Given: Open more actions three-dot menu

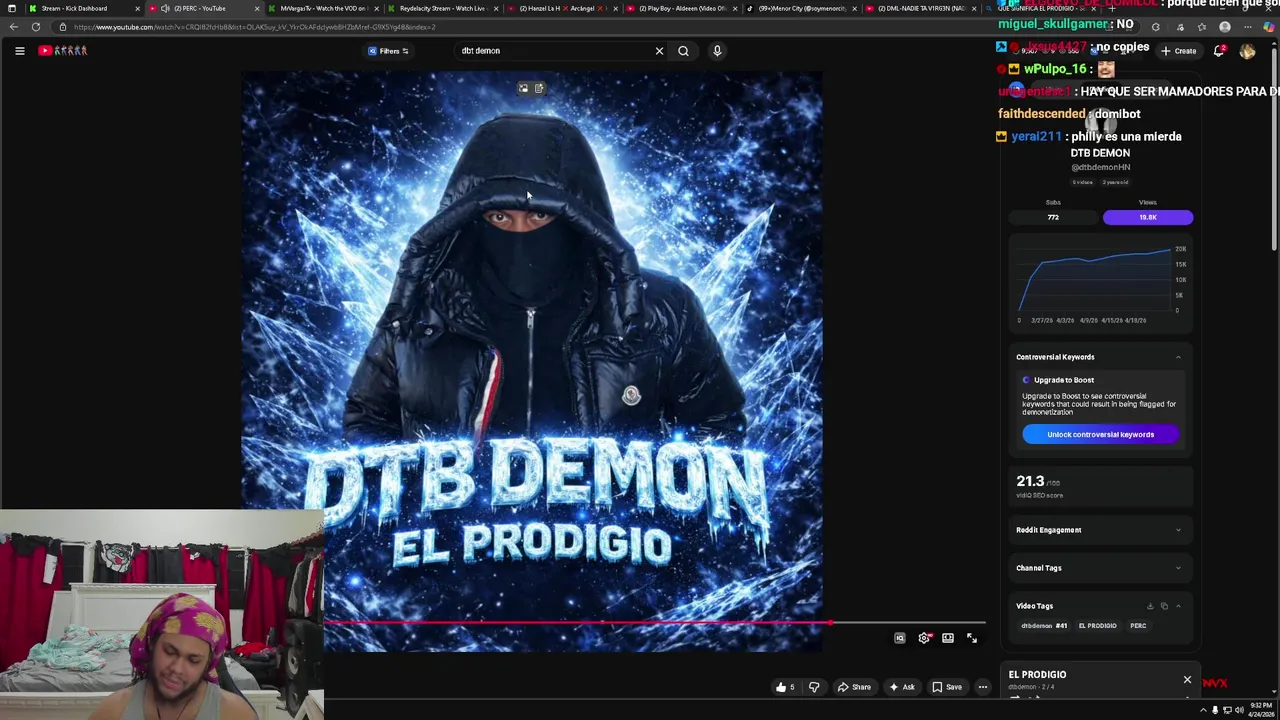Looking at the screenshot, I should coord(983,687).
